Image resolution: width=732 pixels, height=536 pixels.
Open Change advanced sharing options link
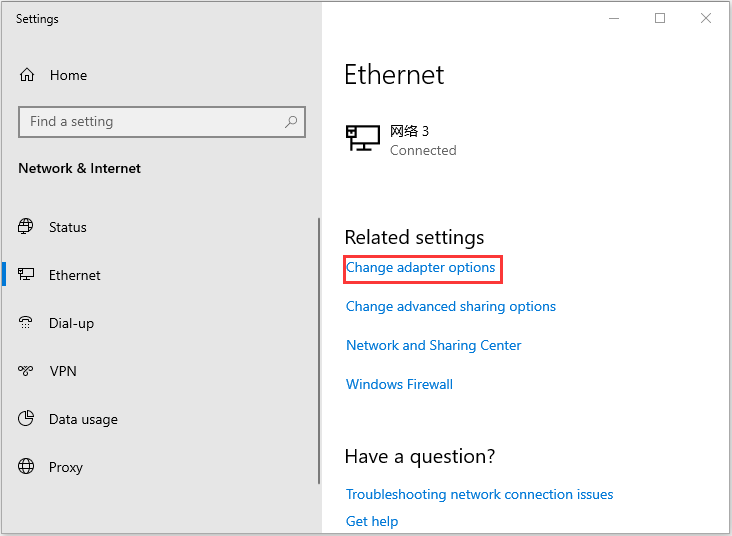coord(450,307)
